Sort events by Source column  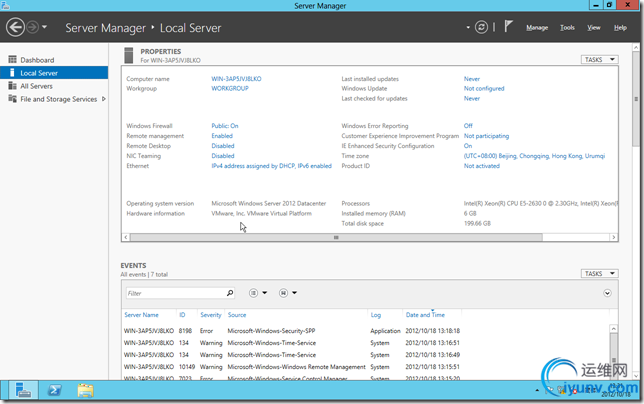[x=237, y=315]
